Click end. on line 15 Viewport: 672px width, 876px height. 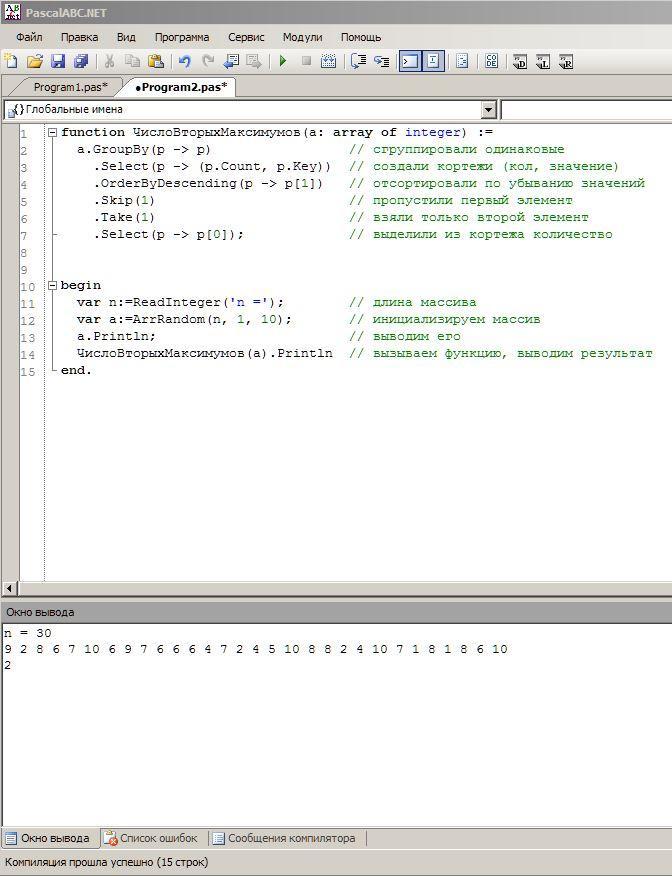coord(76,370)
